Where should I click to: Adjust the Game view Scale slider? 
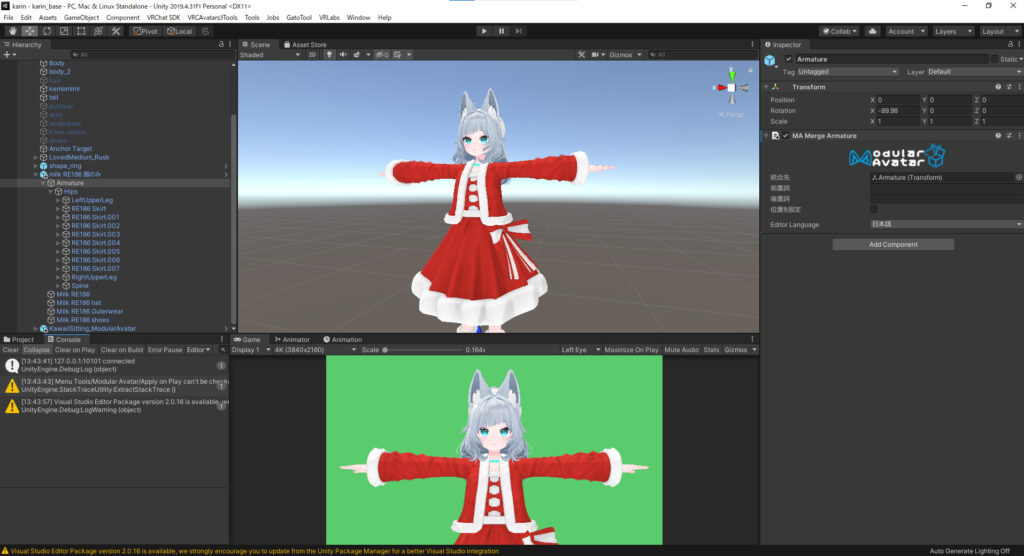420,350
